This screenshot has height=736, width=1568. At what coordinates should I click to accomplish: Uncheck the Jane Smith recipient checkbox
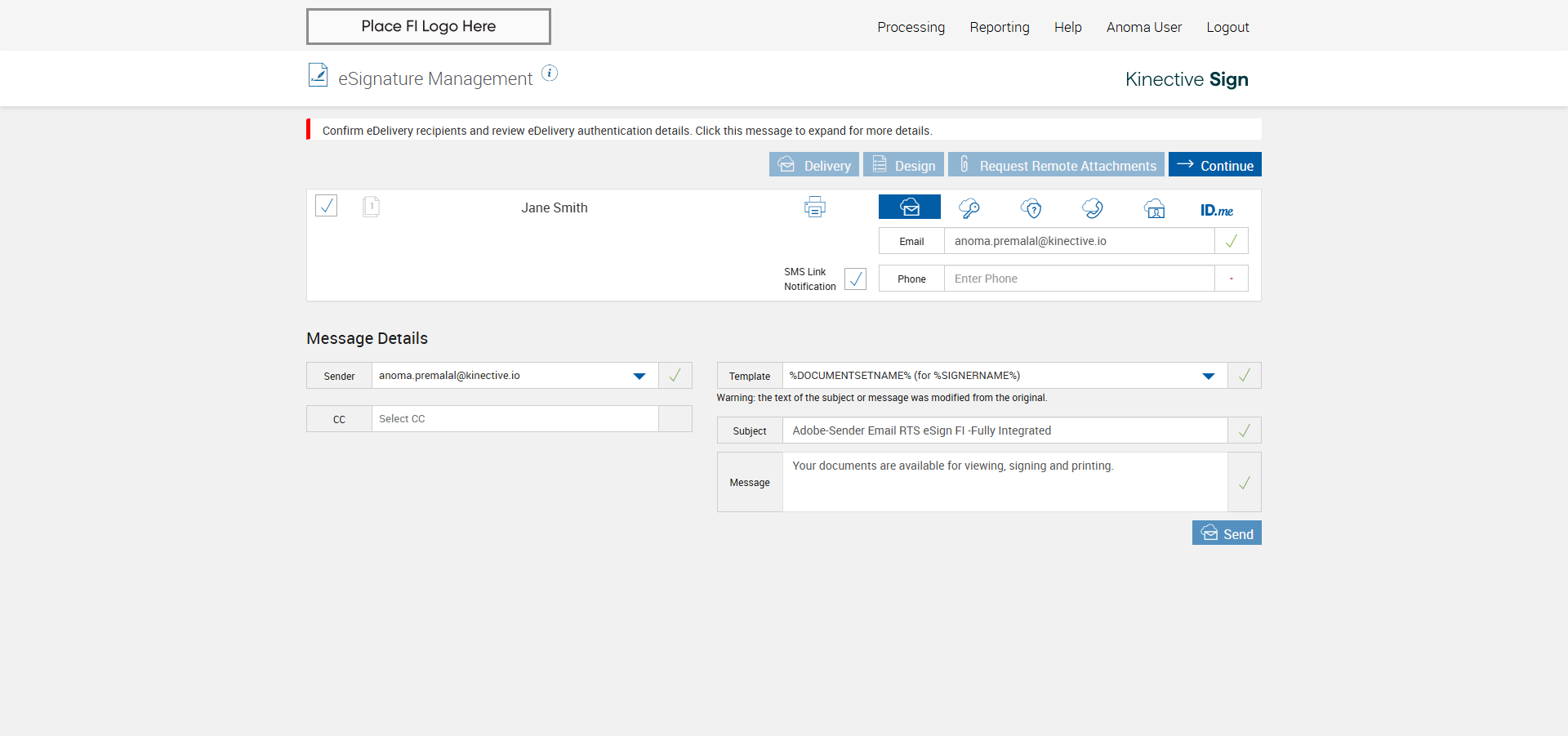tap(326, 205)
